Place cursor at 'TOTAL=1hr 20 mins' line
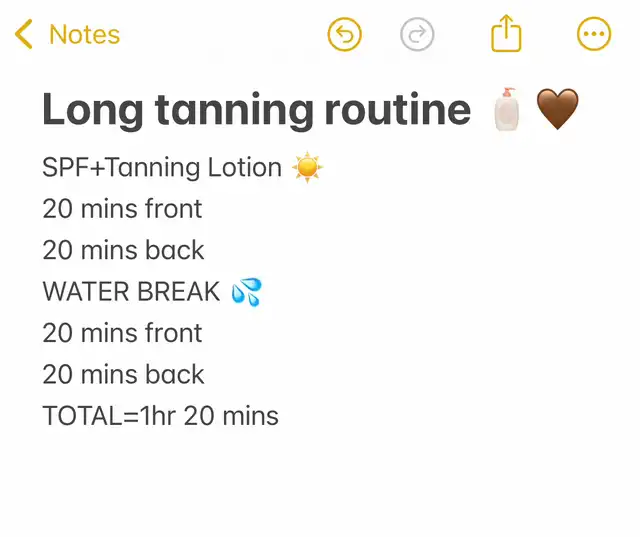Image resolution: width=640 pixels, height=537 pixels. click(160, 416)
